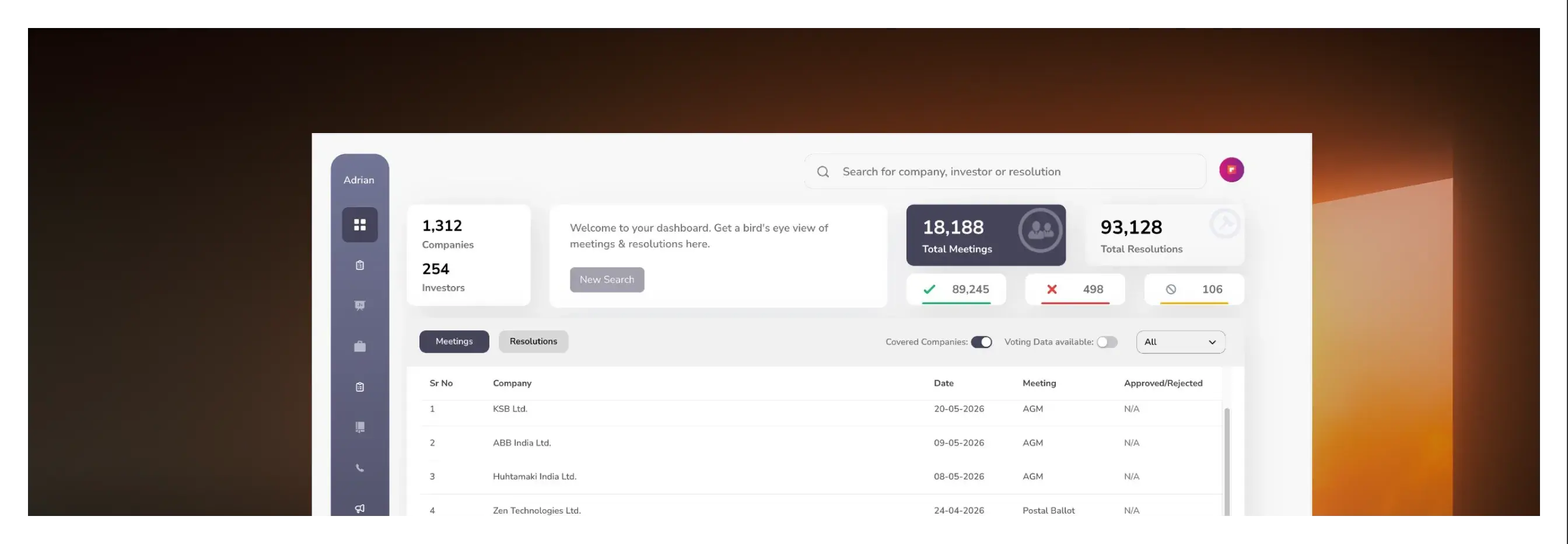1568x544 pixels.
Task: Click the 106 abstained count card
Action: pos(1194,290)
